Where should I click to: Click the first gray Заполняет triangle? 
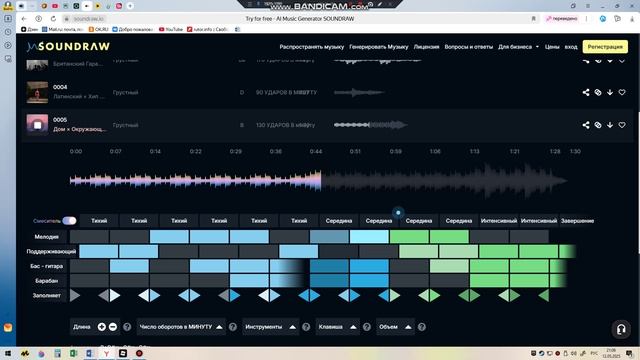pos(75,296)
